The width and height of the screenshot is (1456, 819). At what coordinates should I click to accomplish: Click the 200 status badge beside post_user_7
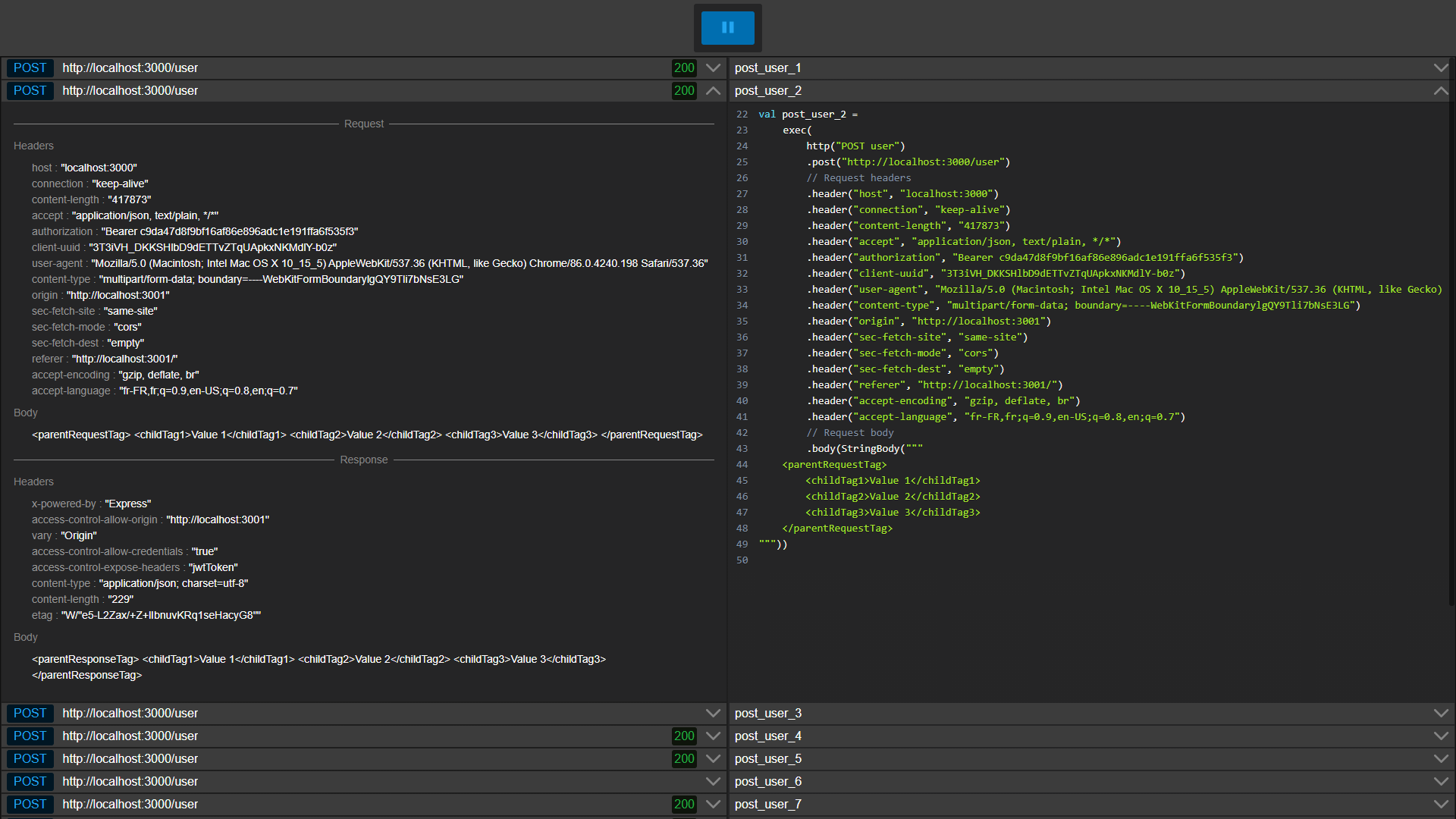684,805
